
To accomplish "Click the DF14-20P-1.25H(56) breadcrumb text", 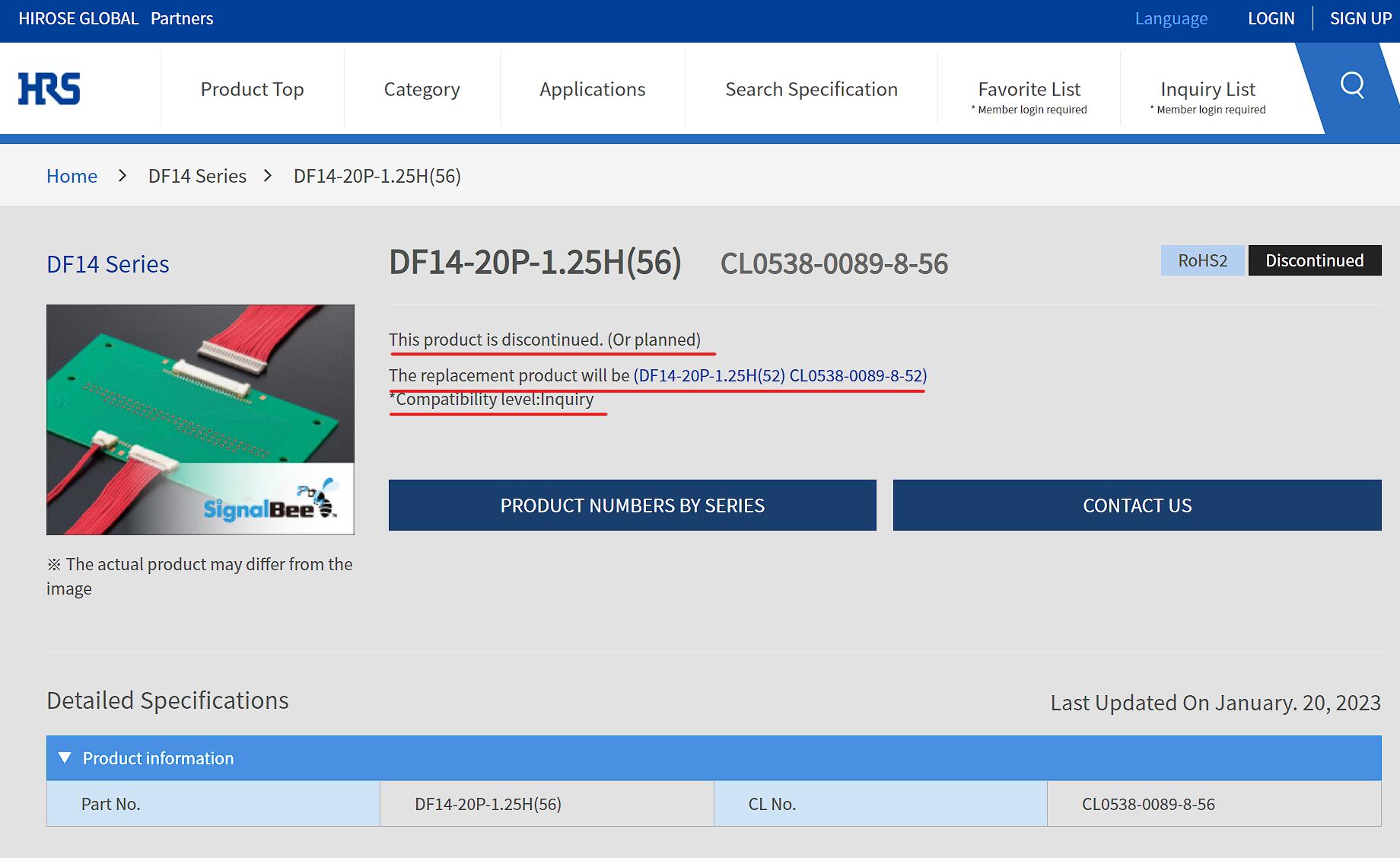I will pos(377,176).
